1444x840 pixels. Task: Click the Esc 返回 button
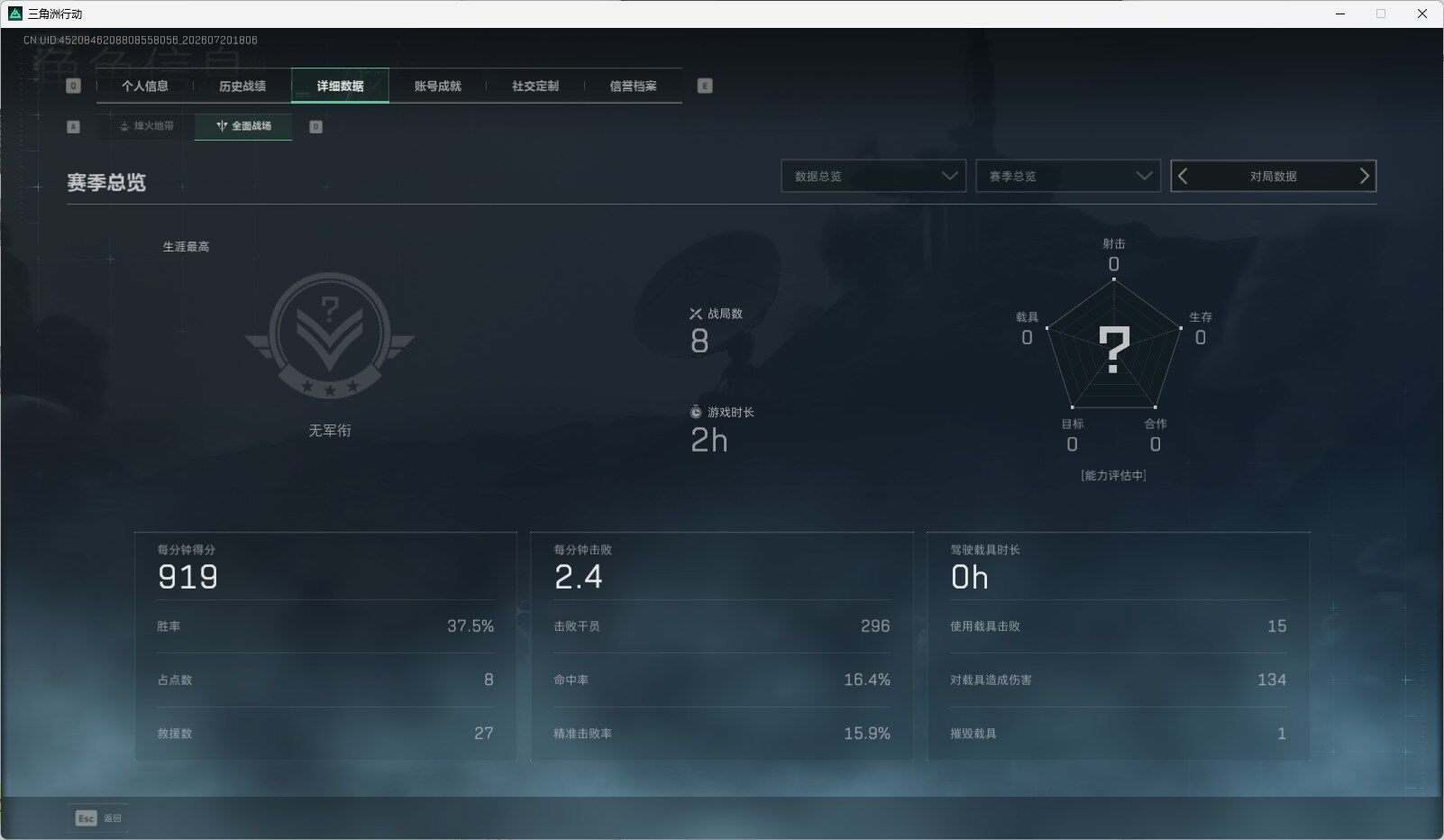pyautogui.click(x=97, y=817)
